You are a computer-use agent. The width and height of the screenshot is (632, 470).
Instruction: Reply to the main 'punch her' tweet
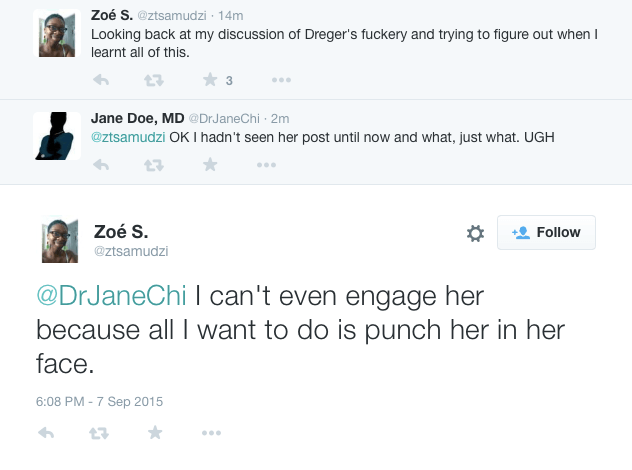point(46,433)
